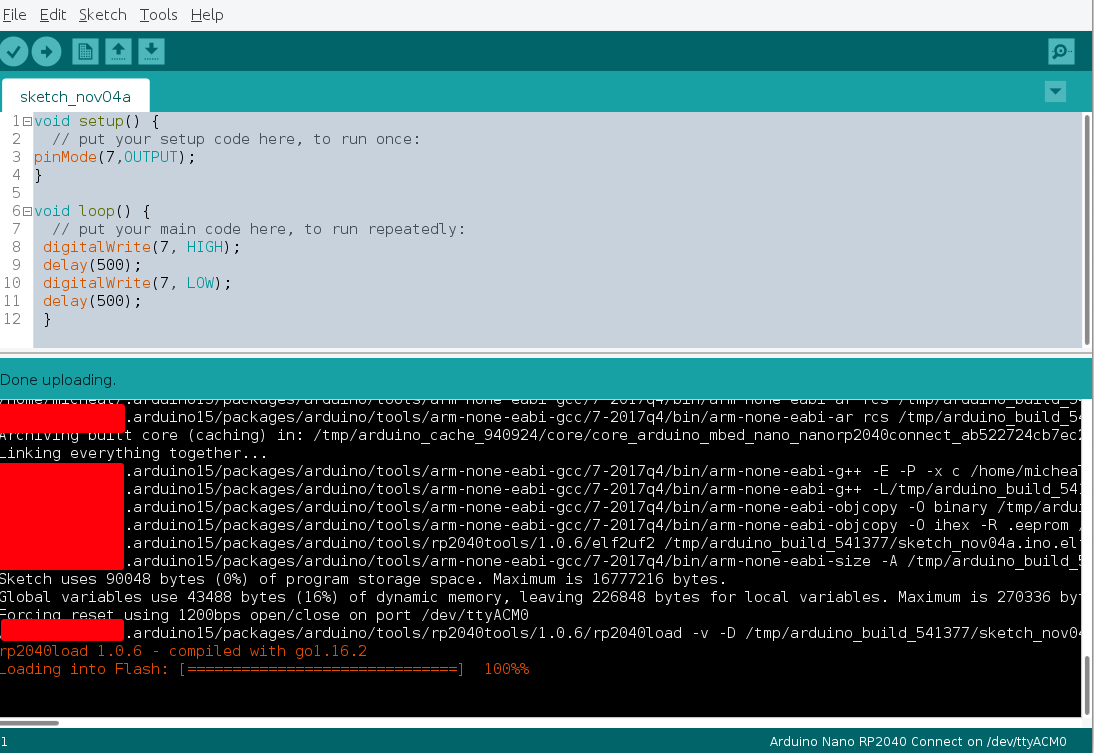Collapse the loop() function fold toggle

28,210
